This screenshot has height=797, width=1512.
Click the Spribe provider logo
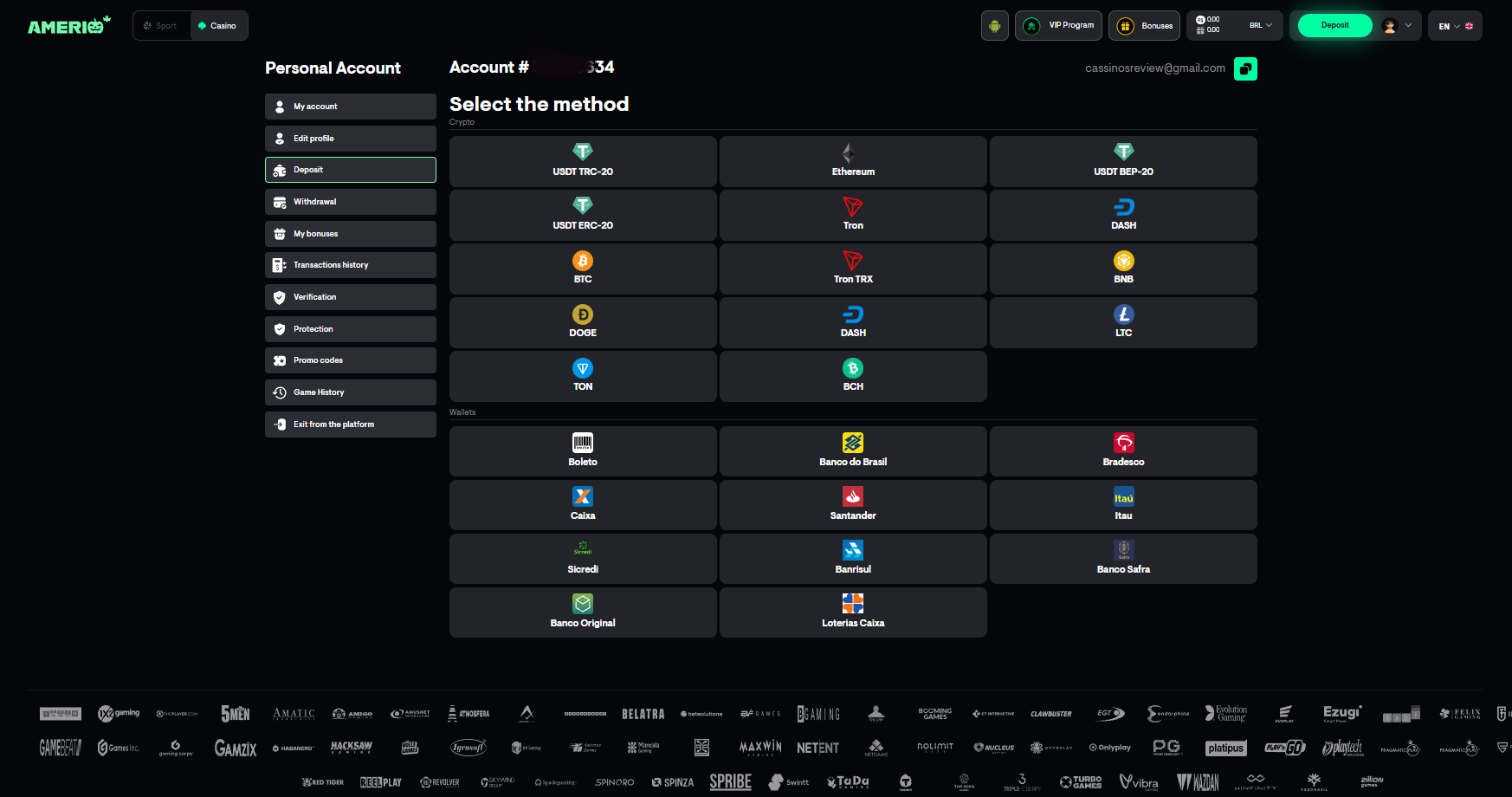730,781
